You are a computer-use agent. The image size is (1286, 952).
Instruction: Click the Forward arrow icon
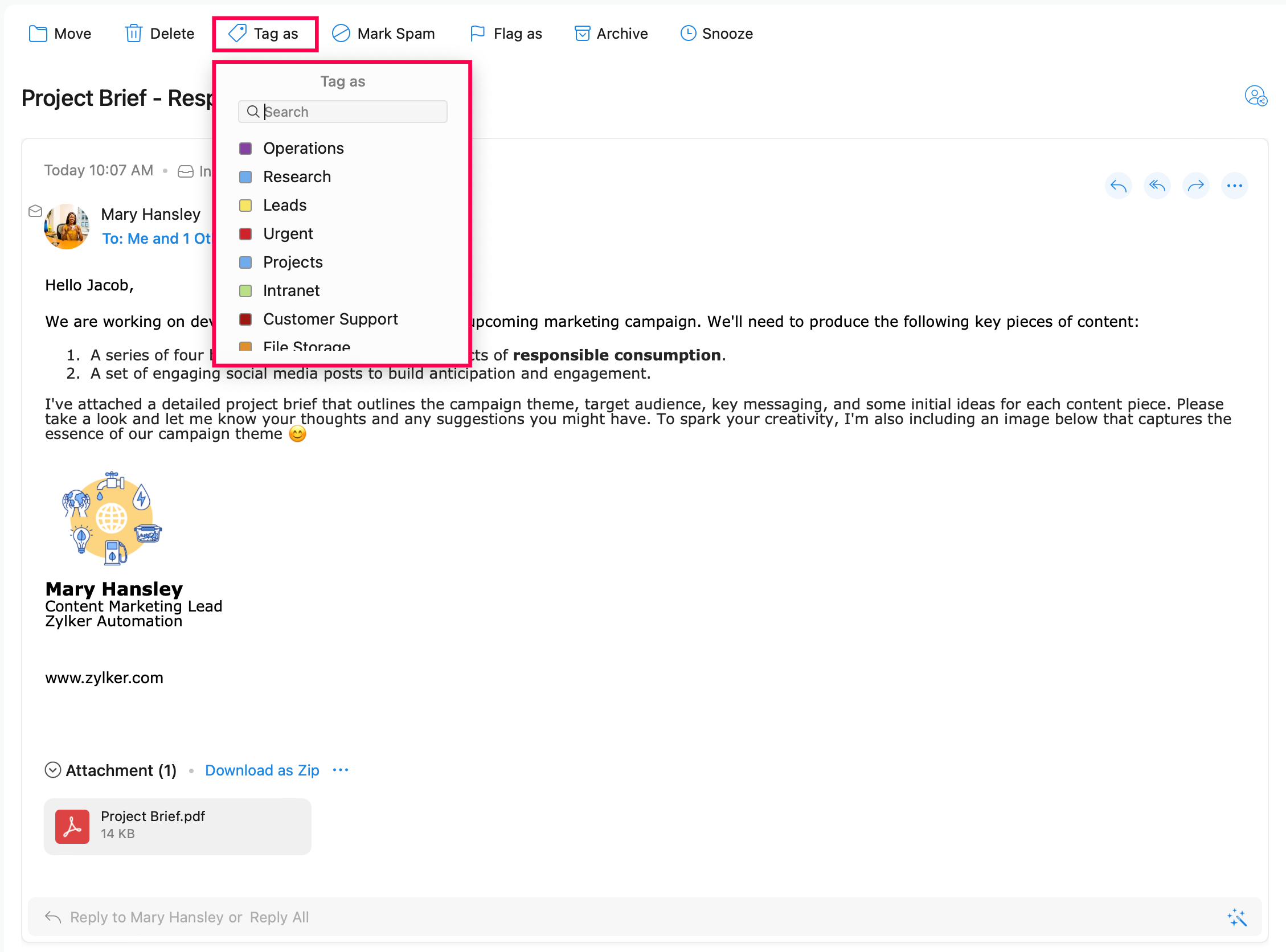[1195, 186]
